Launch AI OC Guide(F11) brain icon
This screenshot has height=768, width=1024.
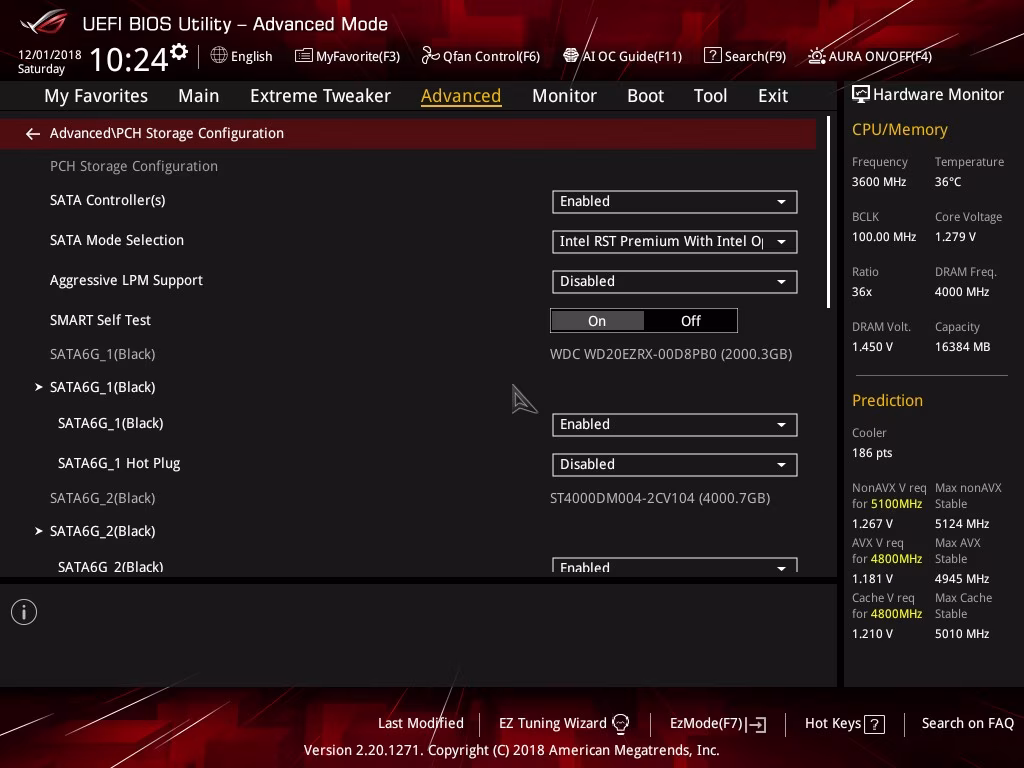pos(571,56)
